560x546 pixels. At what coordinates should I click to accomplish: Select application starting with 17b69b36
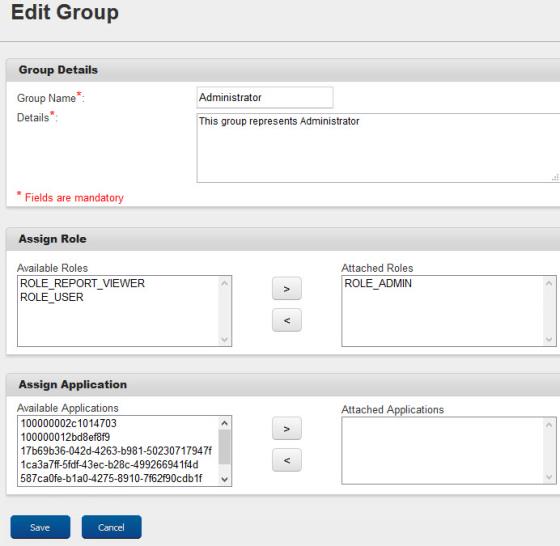116,451
